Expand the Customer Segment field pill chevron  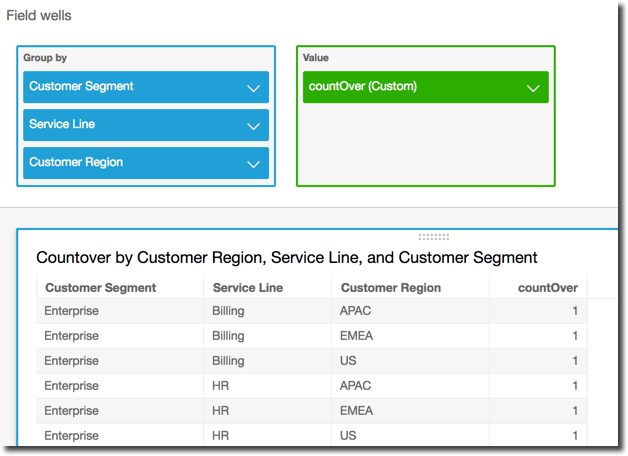253,88
